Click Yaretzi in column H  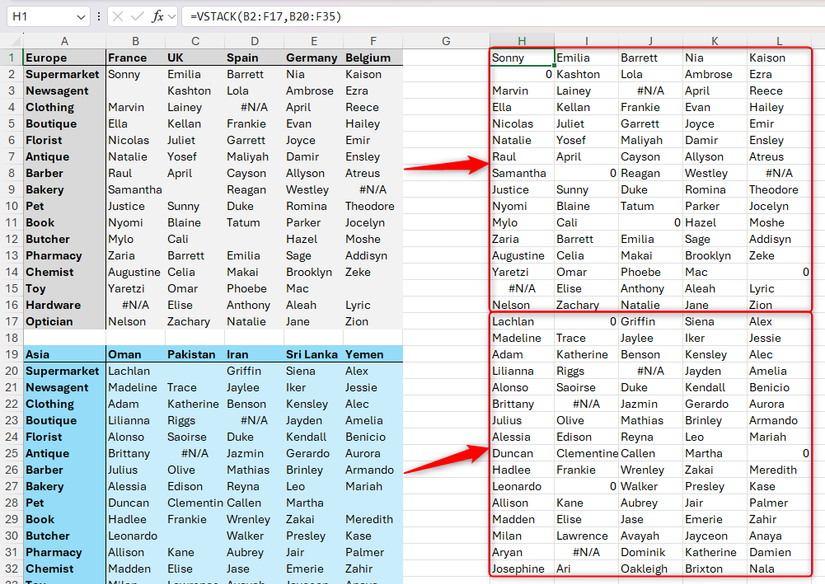[x=521, y=272]
